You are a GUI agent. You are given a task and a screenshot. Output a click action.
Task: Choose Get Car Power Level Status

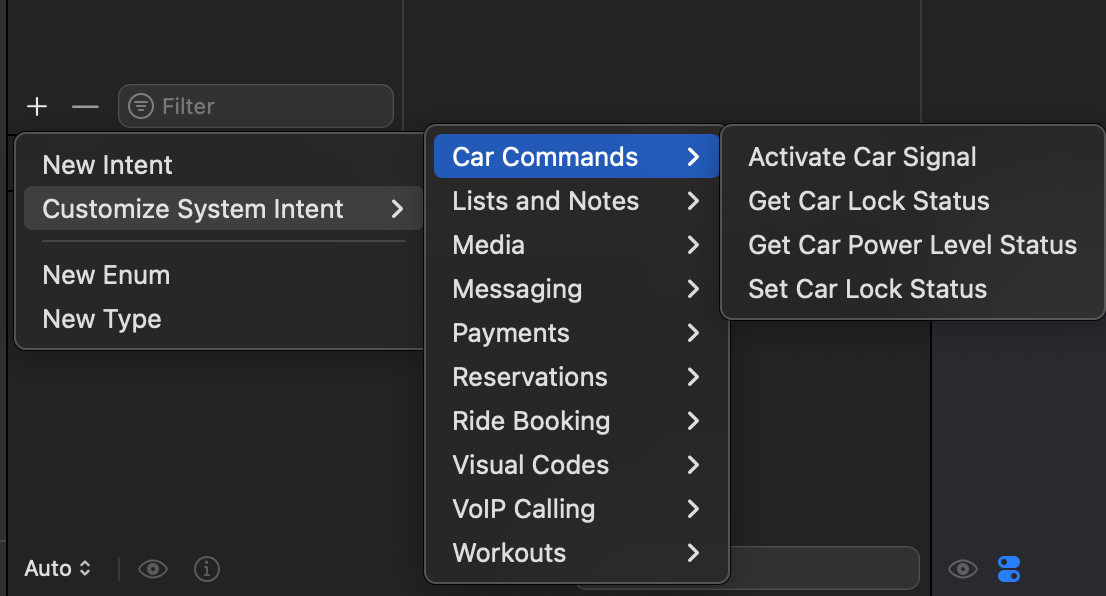point(912,245)
